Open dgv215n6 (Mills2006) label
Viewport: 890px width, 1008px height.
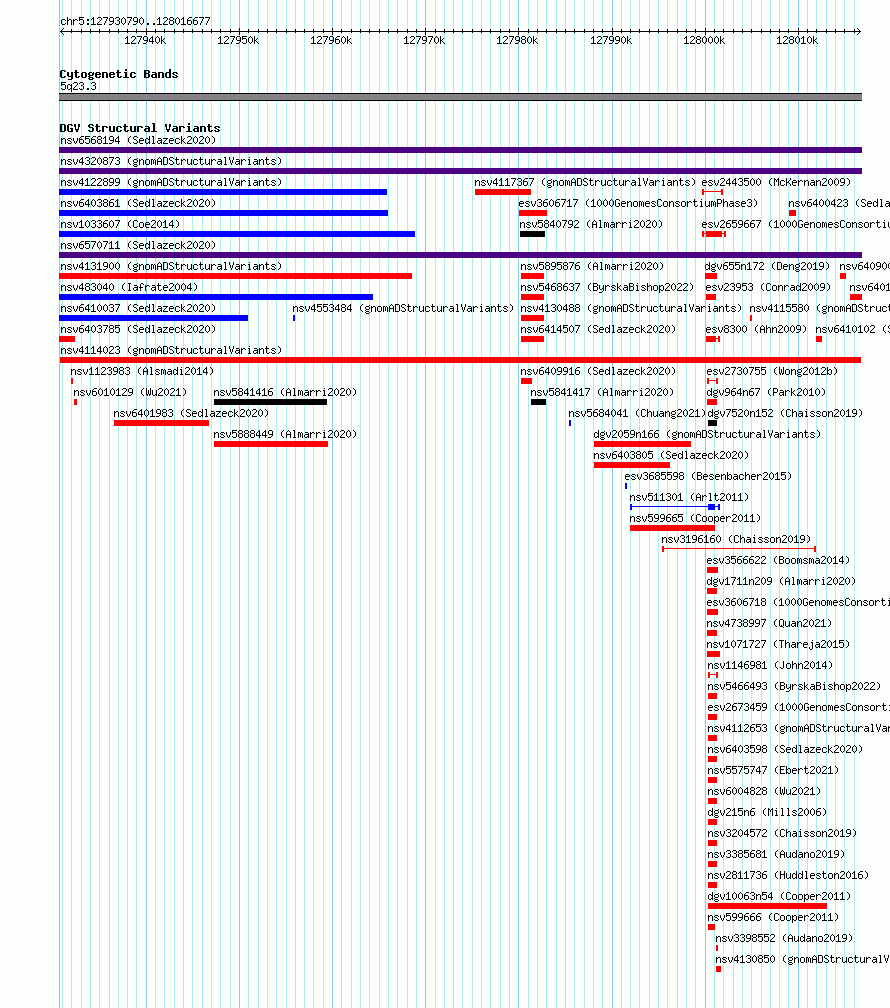coord(767,813)
